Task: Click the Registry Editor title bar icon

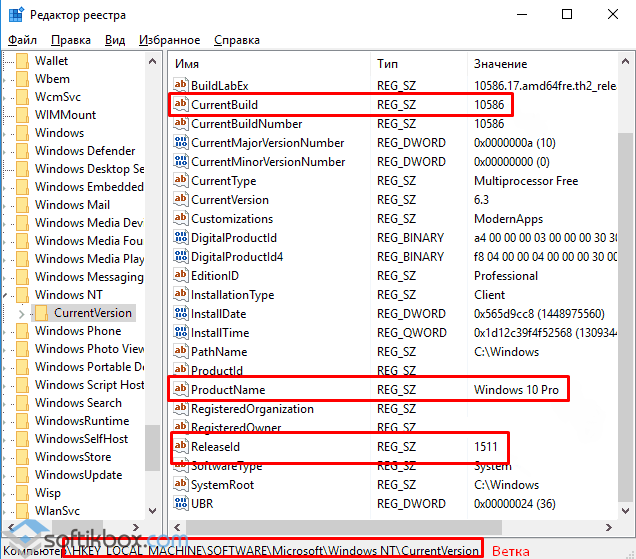Action: [x=14, y=15]
